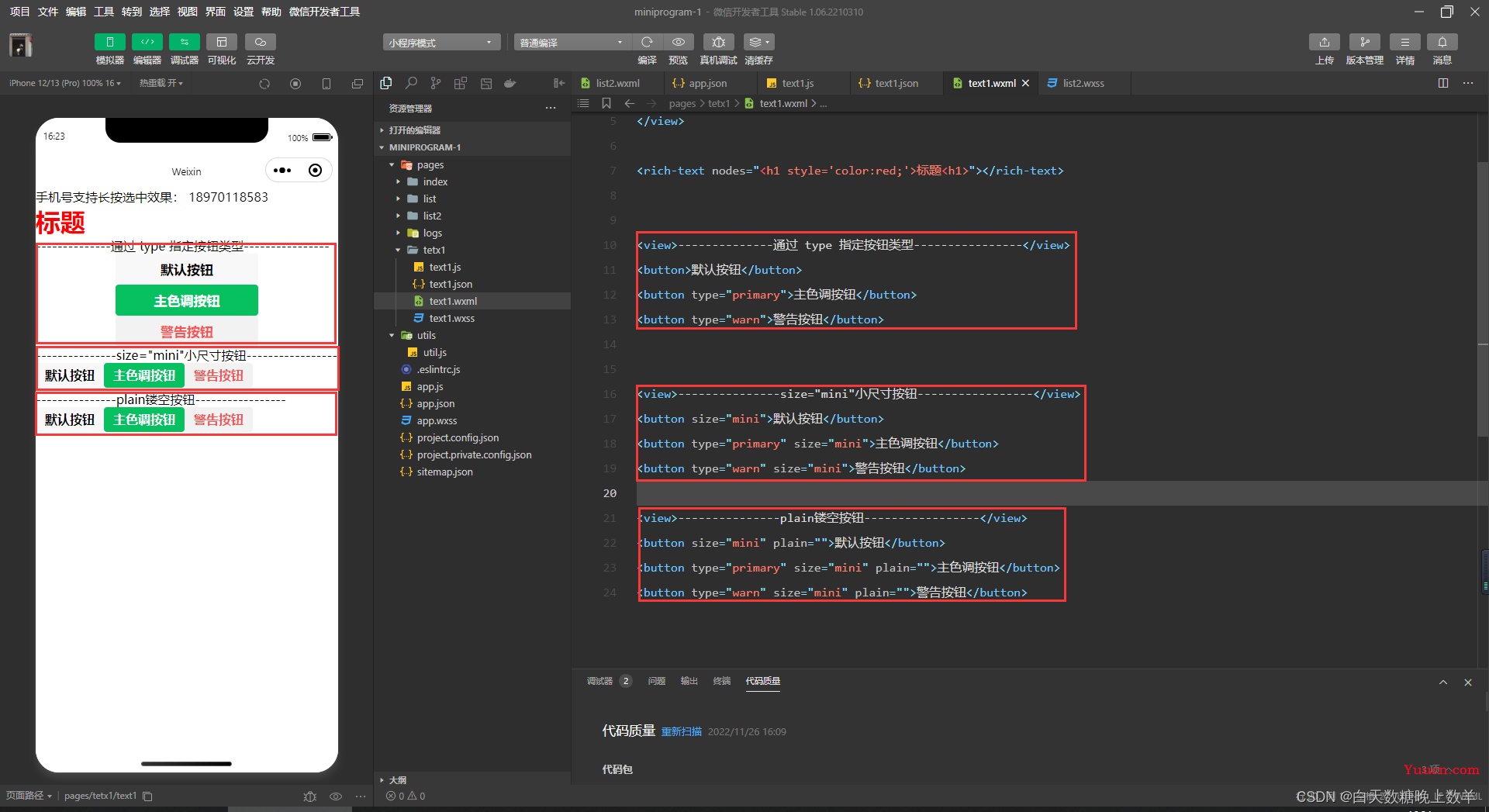Open resource manager more options (…)
Screen dimensions: 1489x812
[x=551, y=108]
